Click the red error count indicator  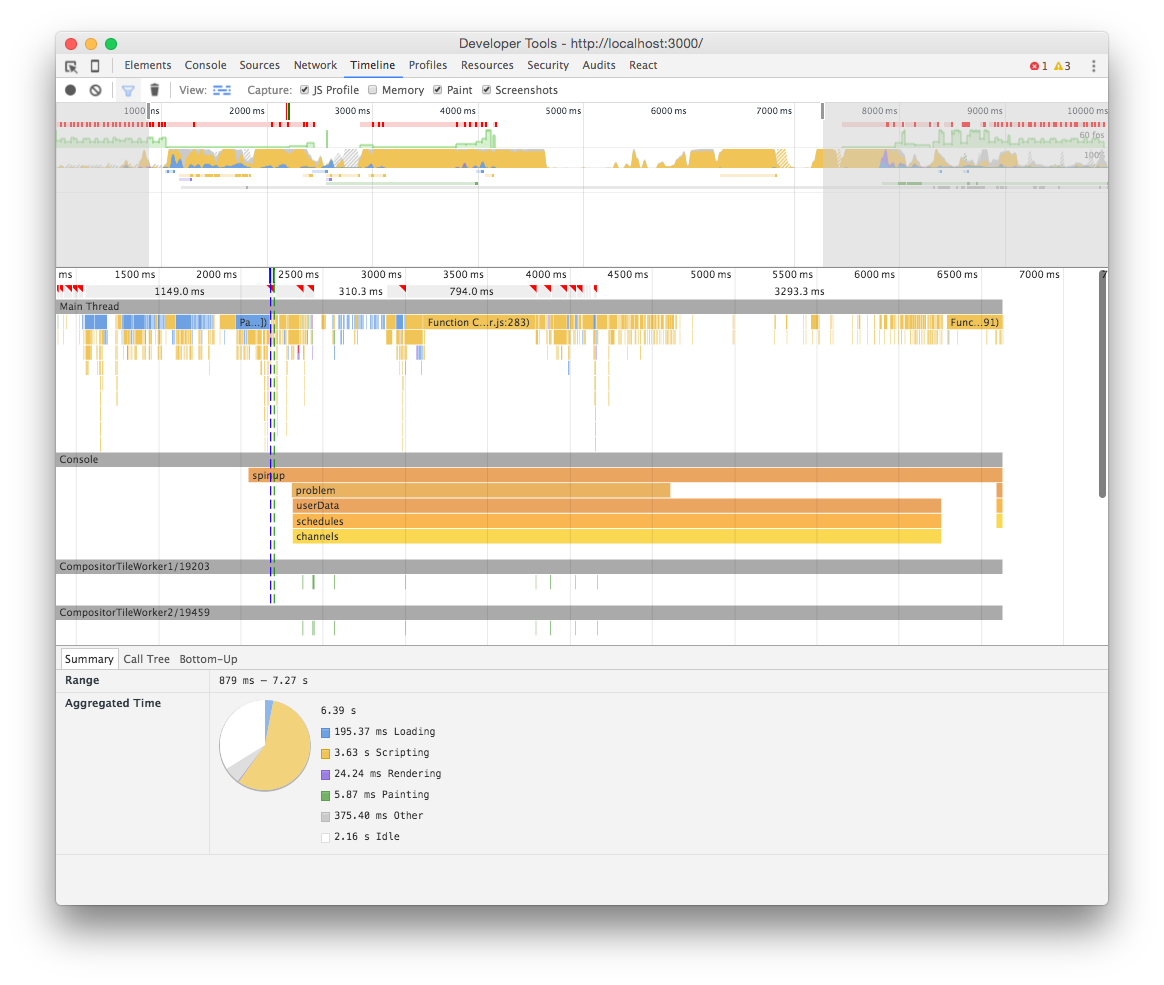coord(1039,66)
